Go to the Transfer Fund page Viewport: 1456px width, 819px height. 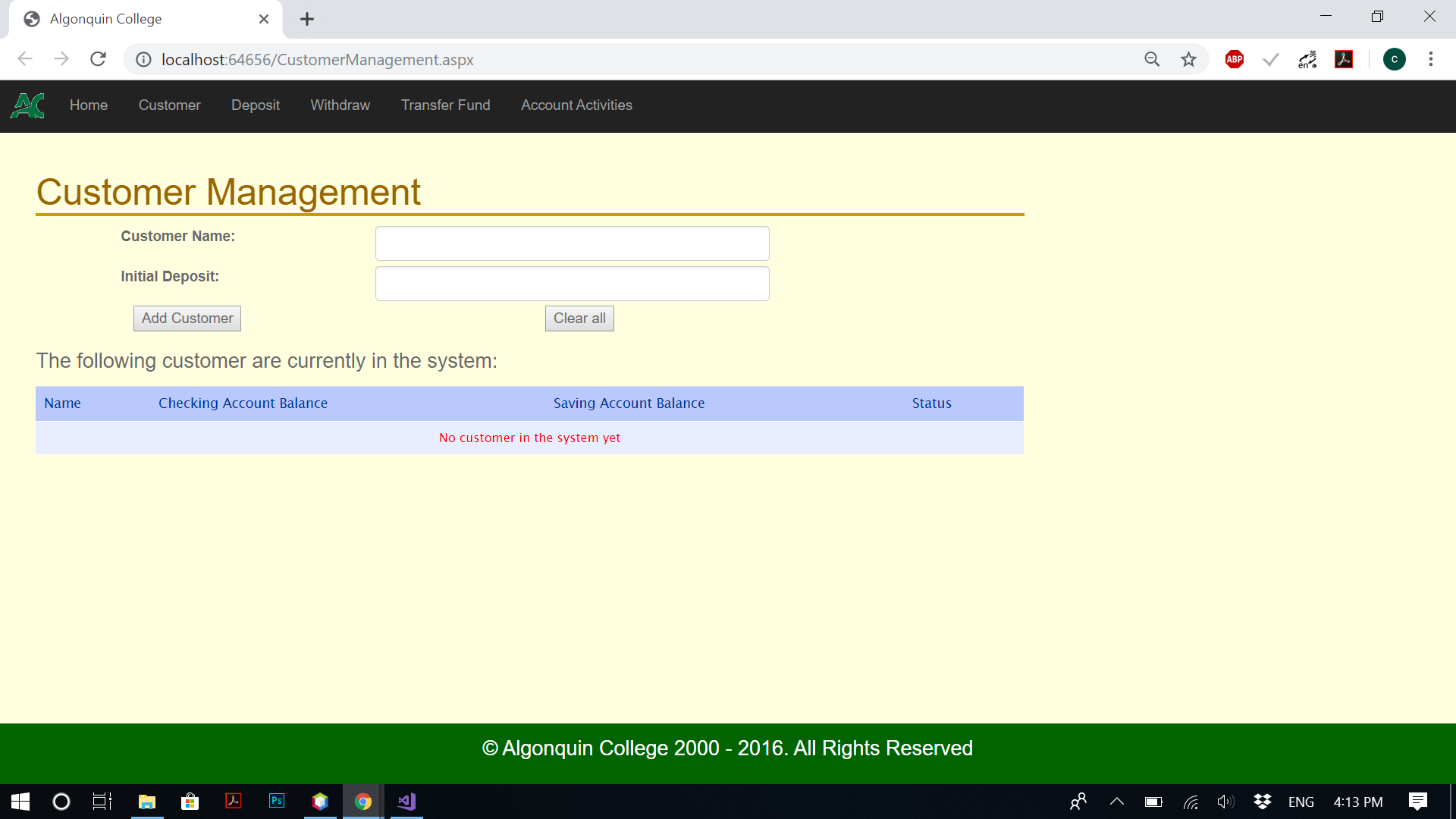(x=445, y=105)
